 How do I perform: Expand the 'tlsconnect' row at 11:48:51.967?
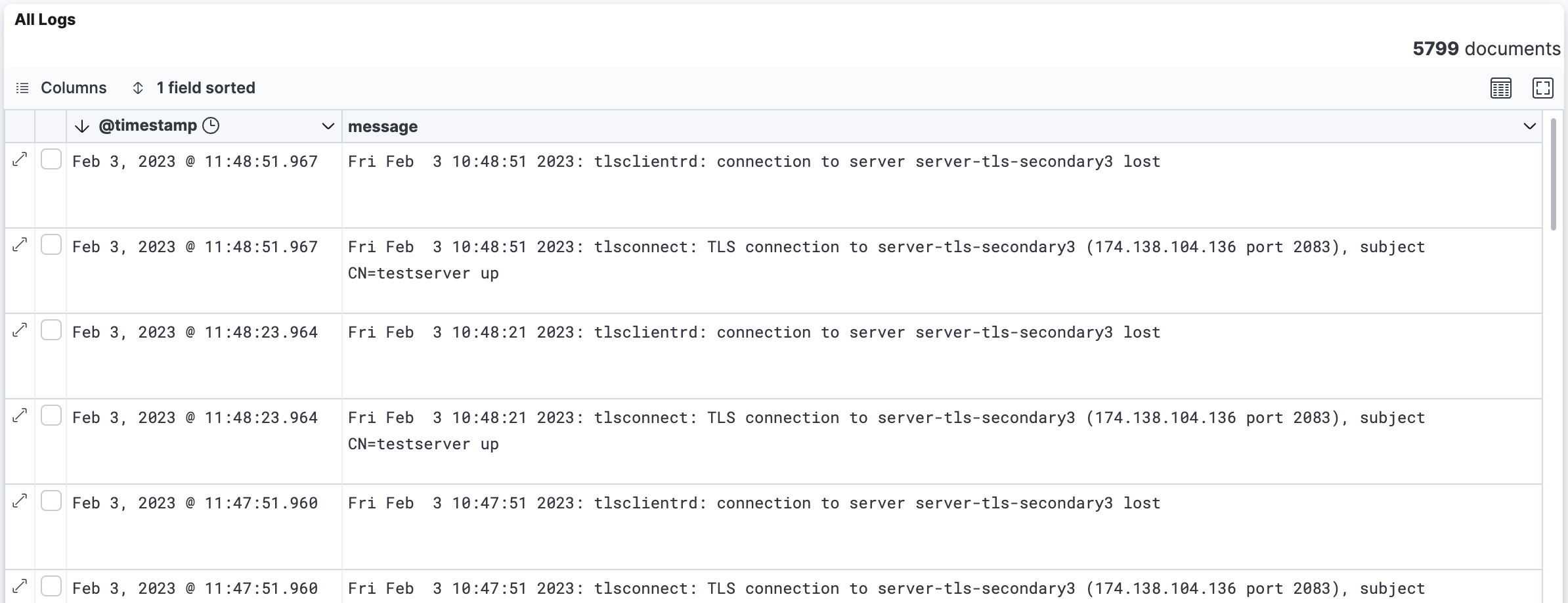pyautogui.click(x=20, y=244)
